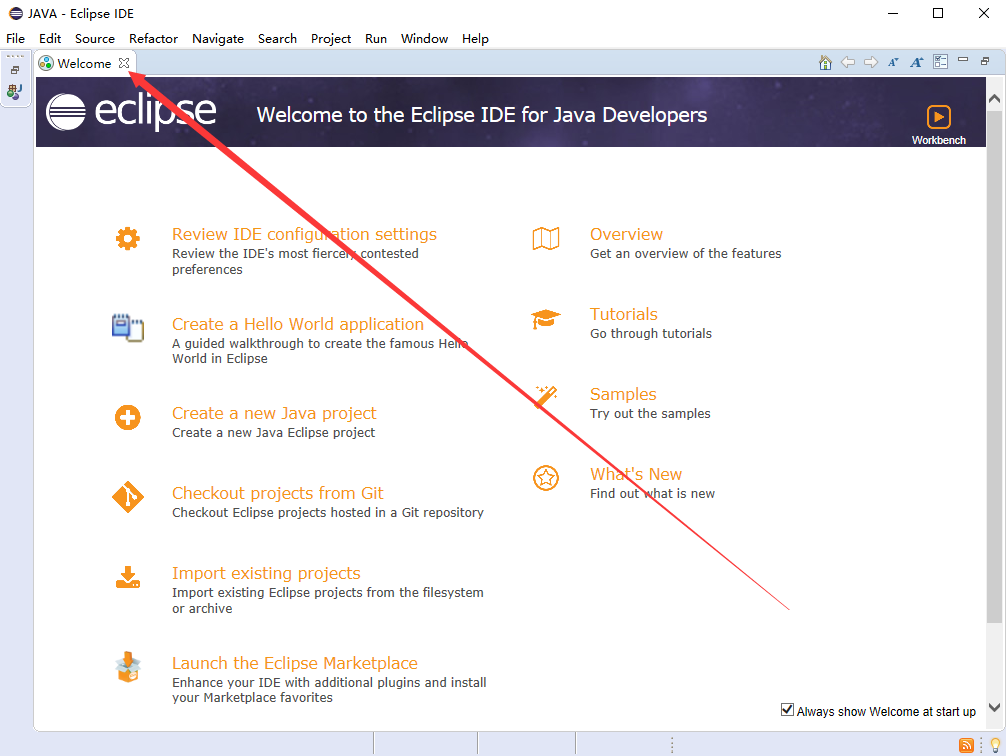Viewport: 1006px width, 756px height.
Task: Click Create a new Java project link
Action: click(x=274, y=413)
